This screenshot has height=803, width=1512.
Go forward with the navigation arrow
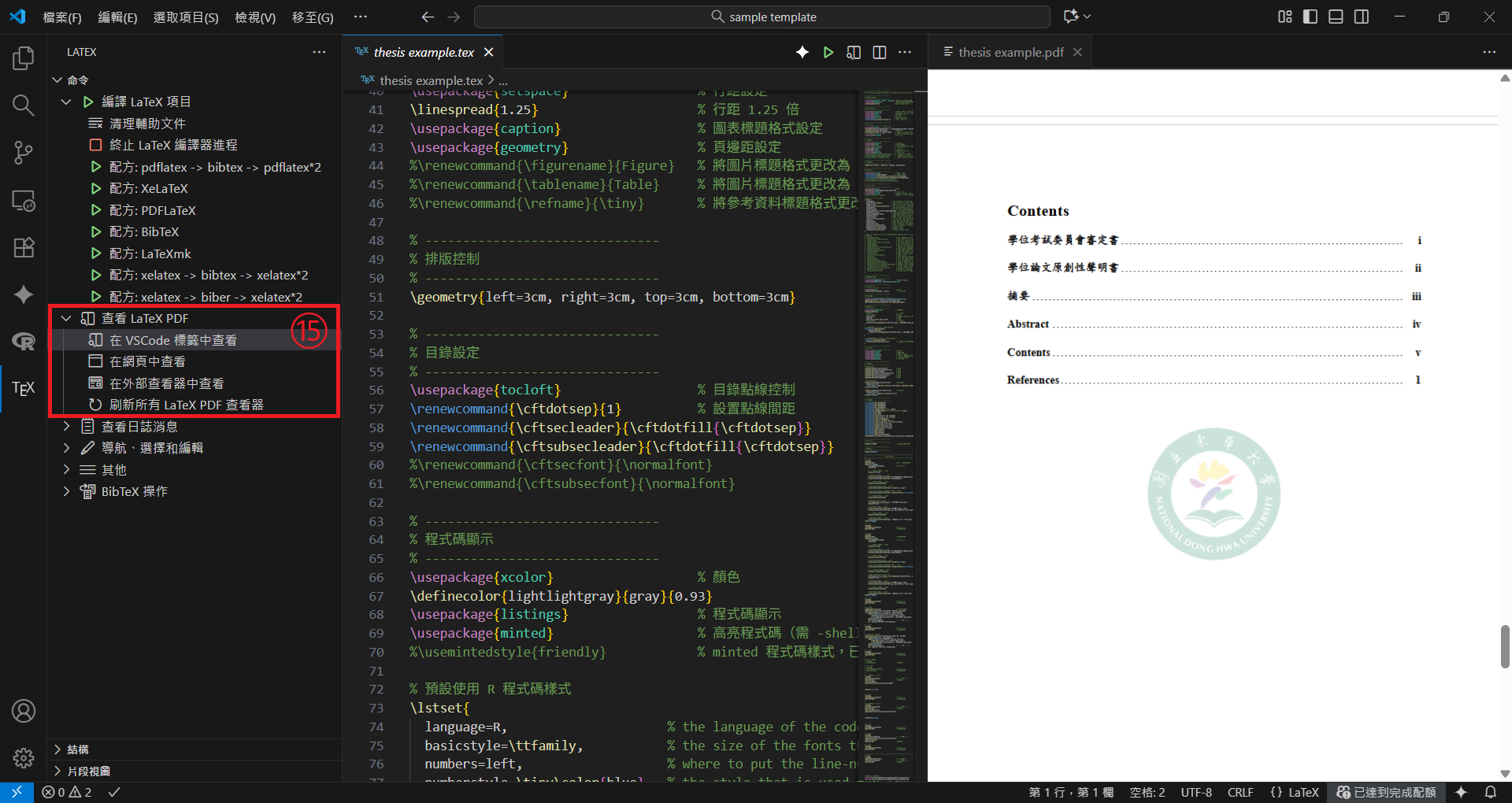(x=454, y=17)
